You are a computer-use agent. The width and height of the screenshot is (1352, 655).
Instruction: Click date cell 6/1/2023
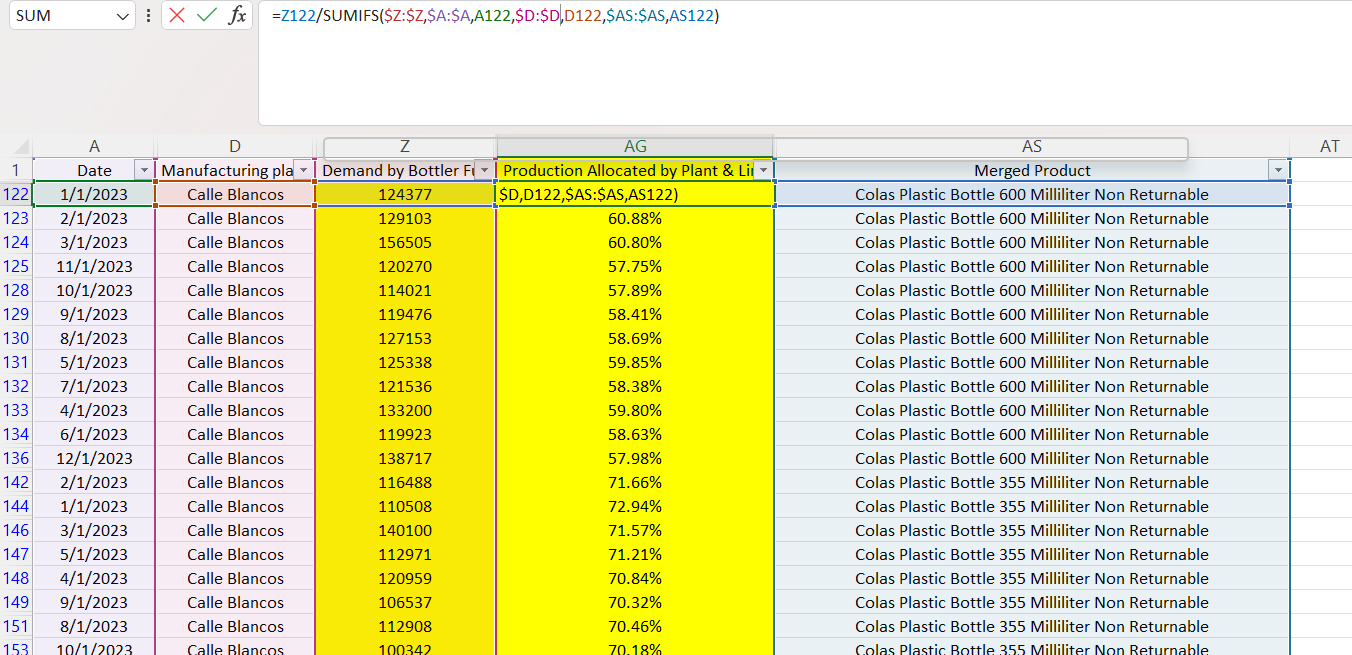click(x=94, y=435)
